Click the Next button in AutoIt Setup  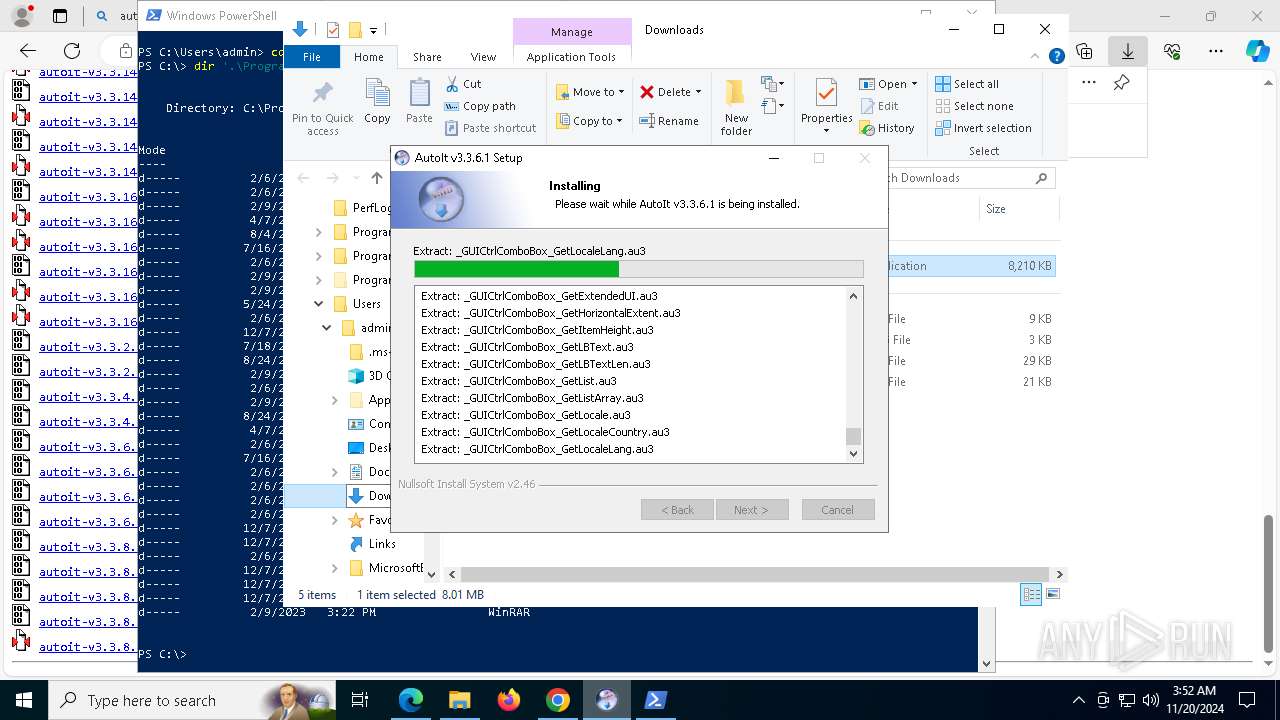pyautogui.click(x=752, y=510)
